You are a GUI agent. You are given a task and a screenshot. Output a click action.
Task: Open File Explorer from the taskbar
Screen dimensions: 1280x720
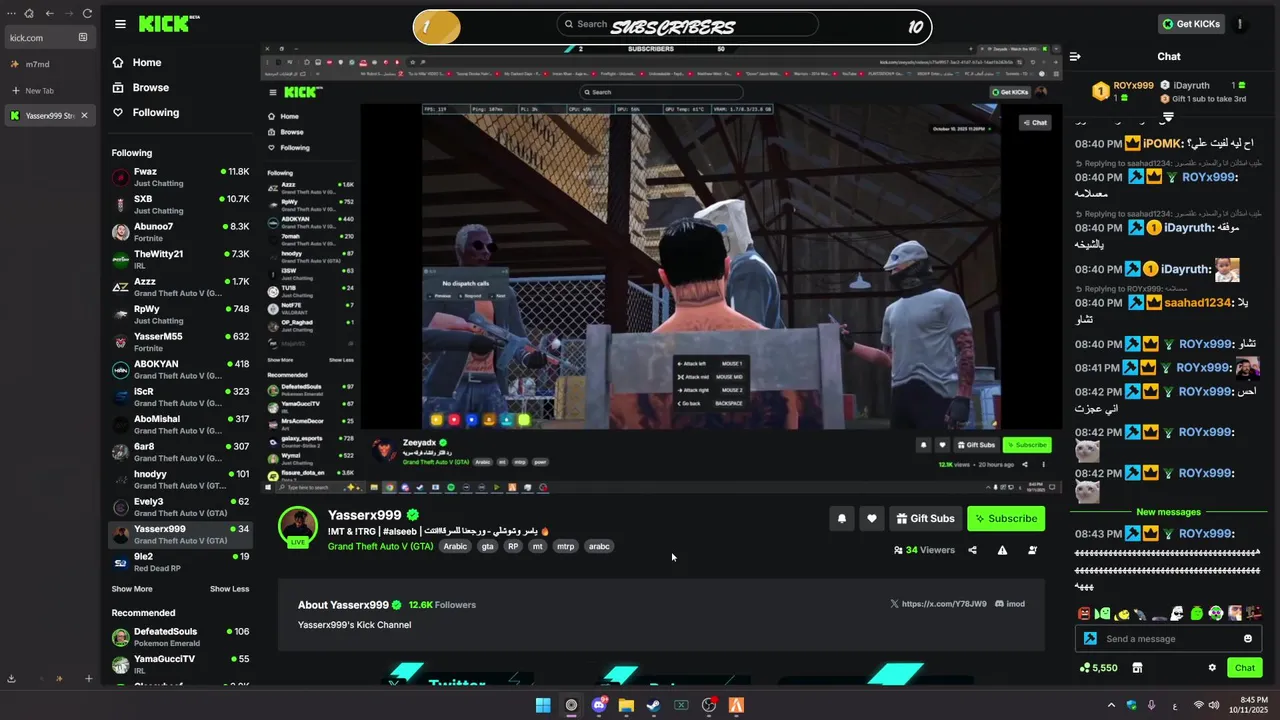pyautogui.click(x=626, y=705)
